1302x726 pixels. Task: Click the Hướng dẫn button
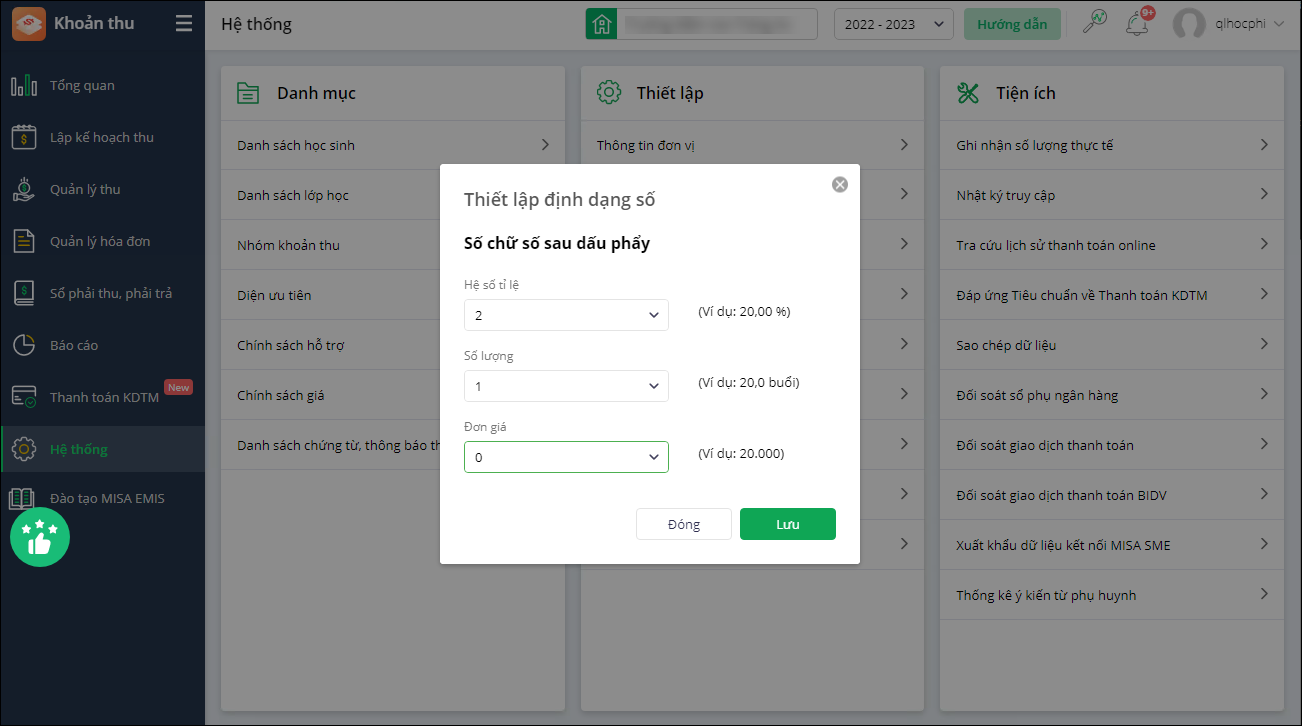(x=1012, y=24)
